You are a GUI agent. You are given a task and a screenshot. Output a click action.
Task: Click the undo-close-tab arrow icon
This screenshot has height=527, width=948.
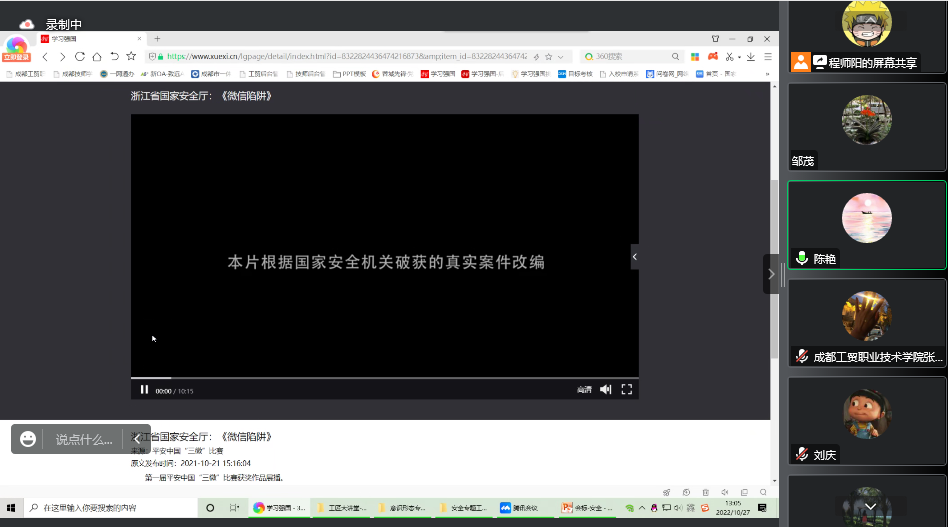tap(114, 56)
